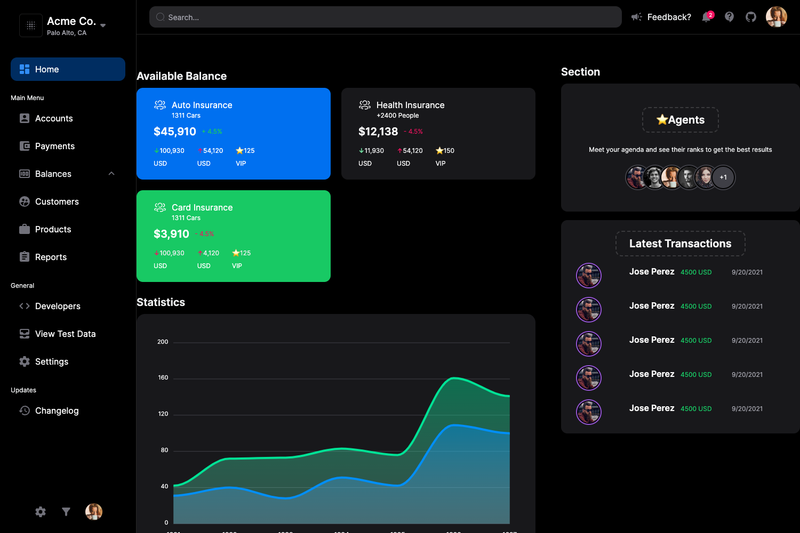Click the people icon on Auto Insurance card
This screenshot has height=533, width=800.
pyautogui.click(x=160, y=105)
